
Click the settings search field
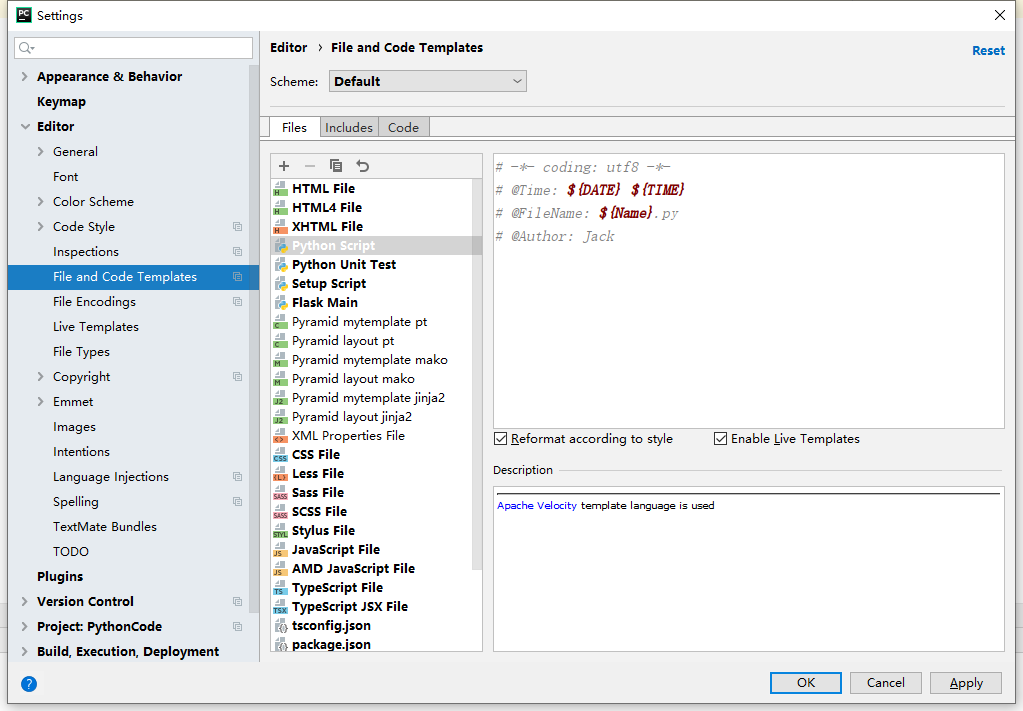point(134,48)
